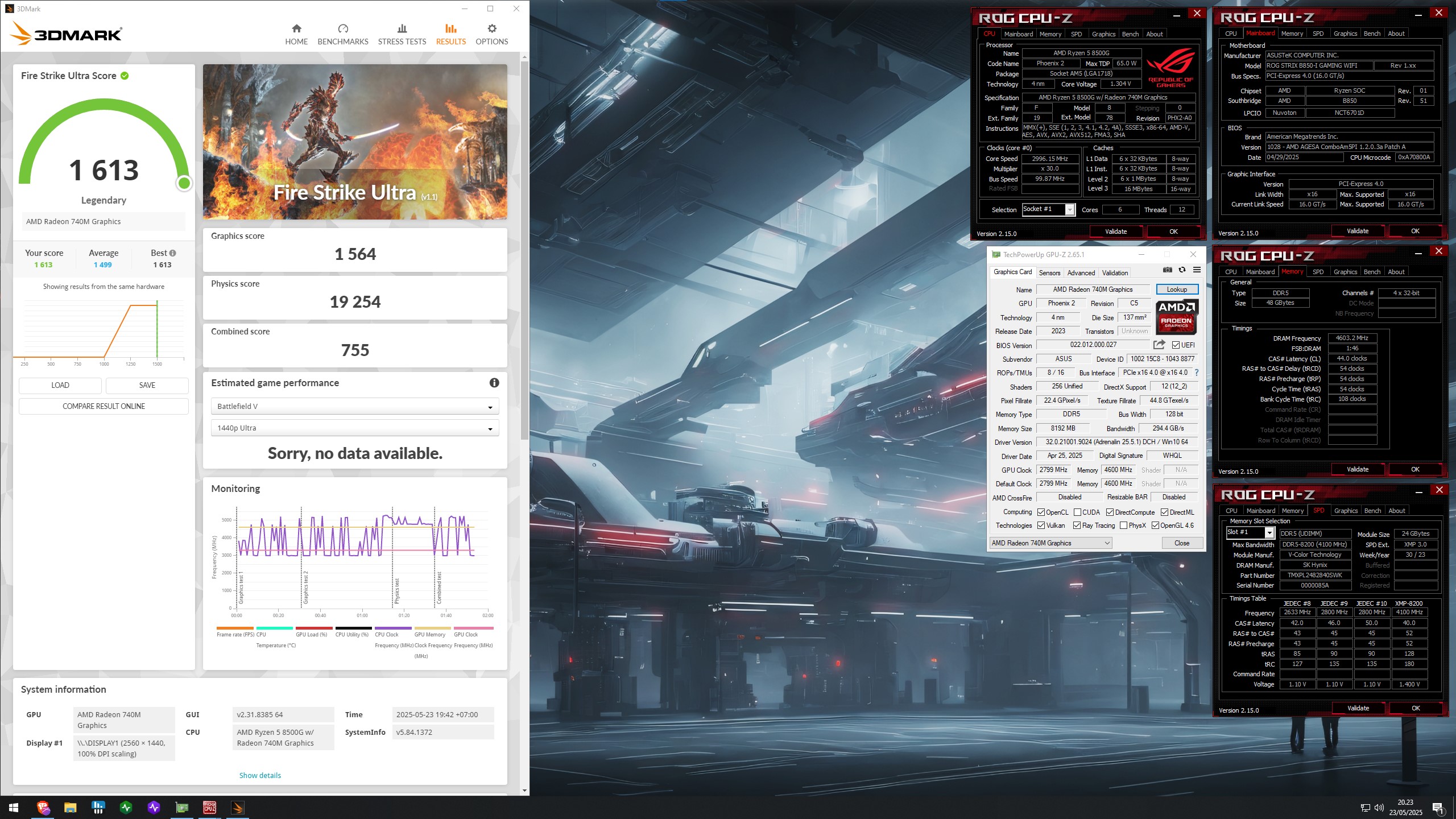Viewport: 1456px width, 819px height.
Task: Click the GPU Load legend color bar
Action: 314,628
